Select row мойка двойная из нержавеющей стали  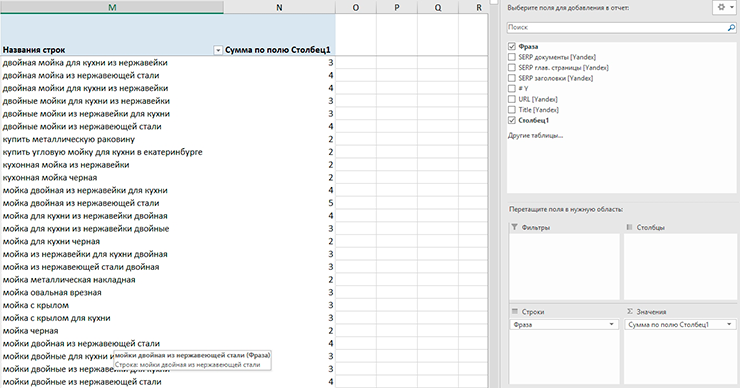point(81,203)
